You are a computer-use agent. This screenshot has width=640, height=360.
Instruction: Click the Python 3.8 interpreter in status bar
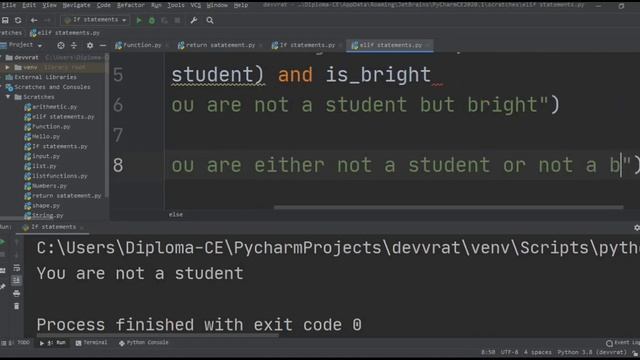[591, 352]
